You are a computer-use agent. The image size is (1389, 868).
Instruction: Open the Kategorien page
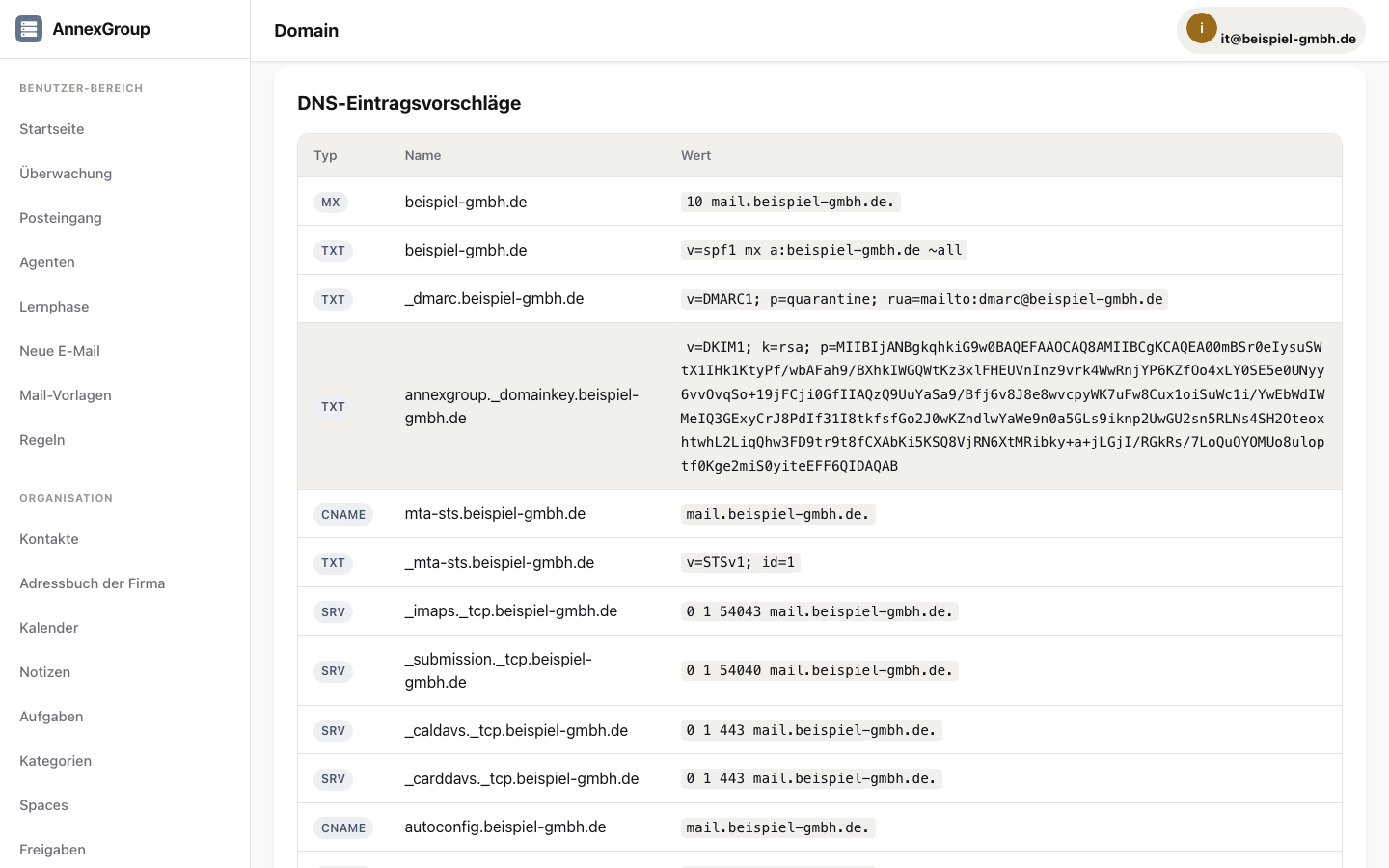tap(56, 761)
